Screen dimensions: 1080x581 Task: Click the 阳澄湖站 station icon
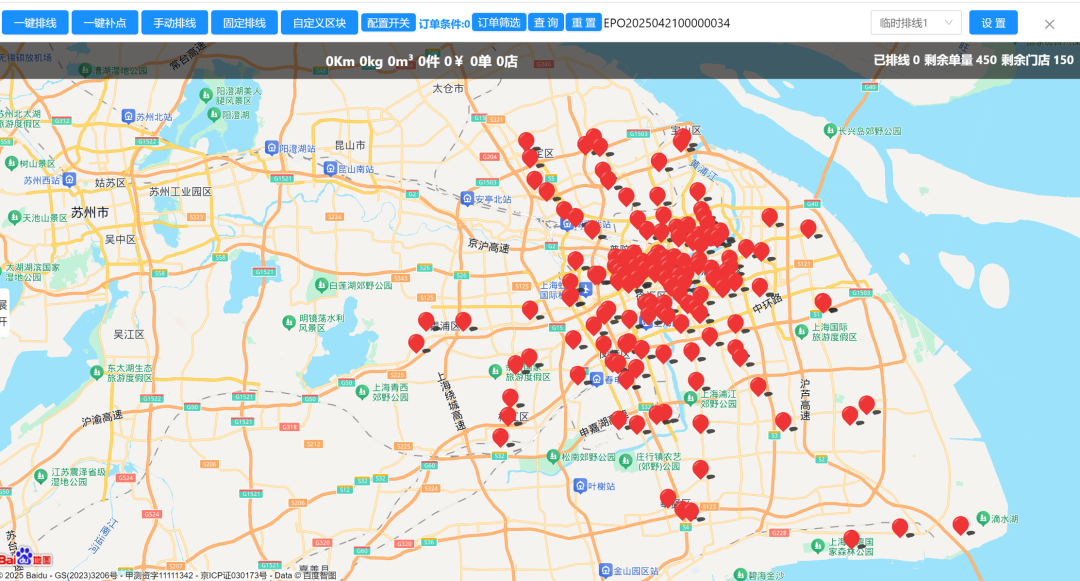pos(271,148)
